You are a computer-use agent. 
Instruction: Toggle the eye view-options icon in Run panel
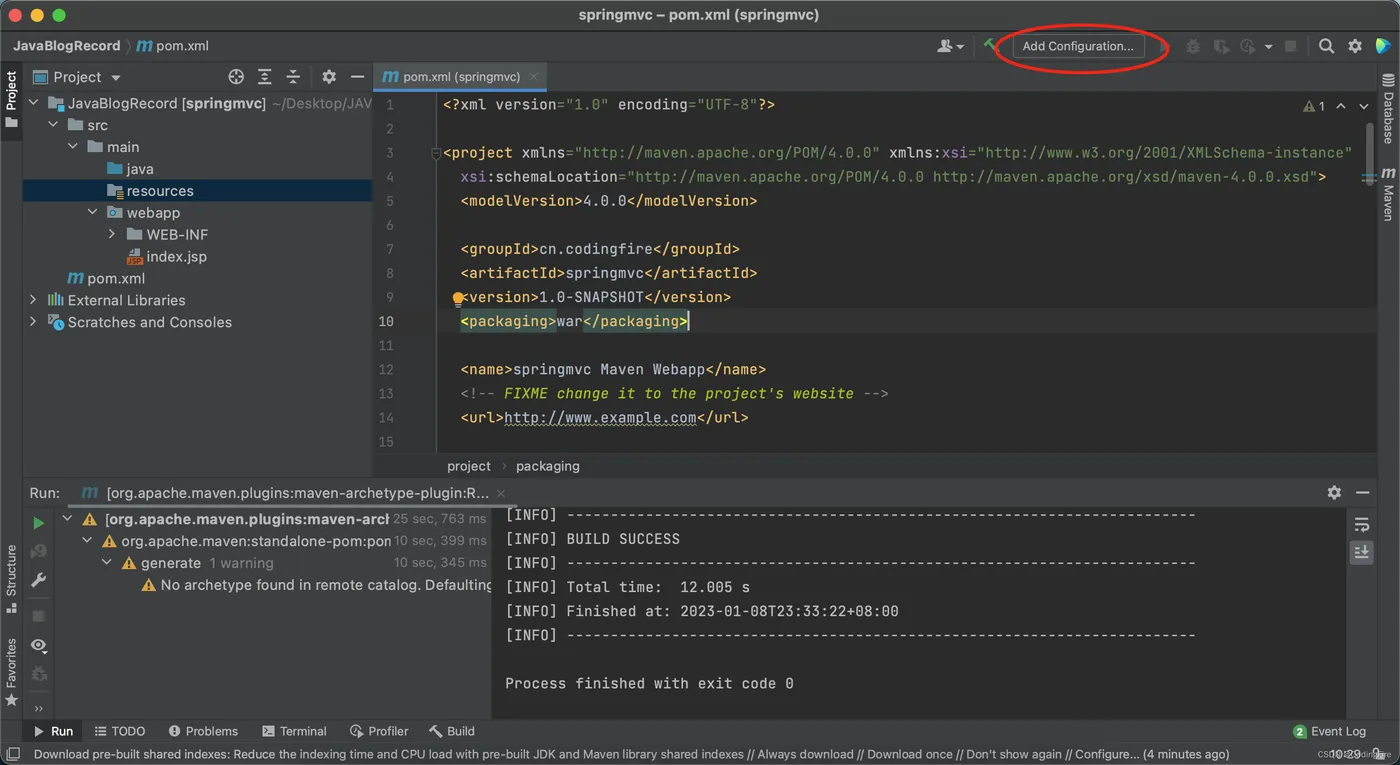(x=39, y=645)
